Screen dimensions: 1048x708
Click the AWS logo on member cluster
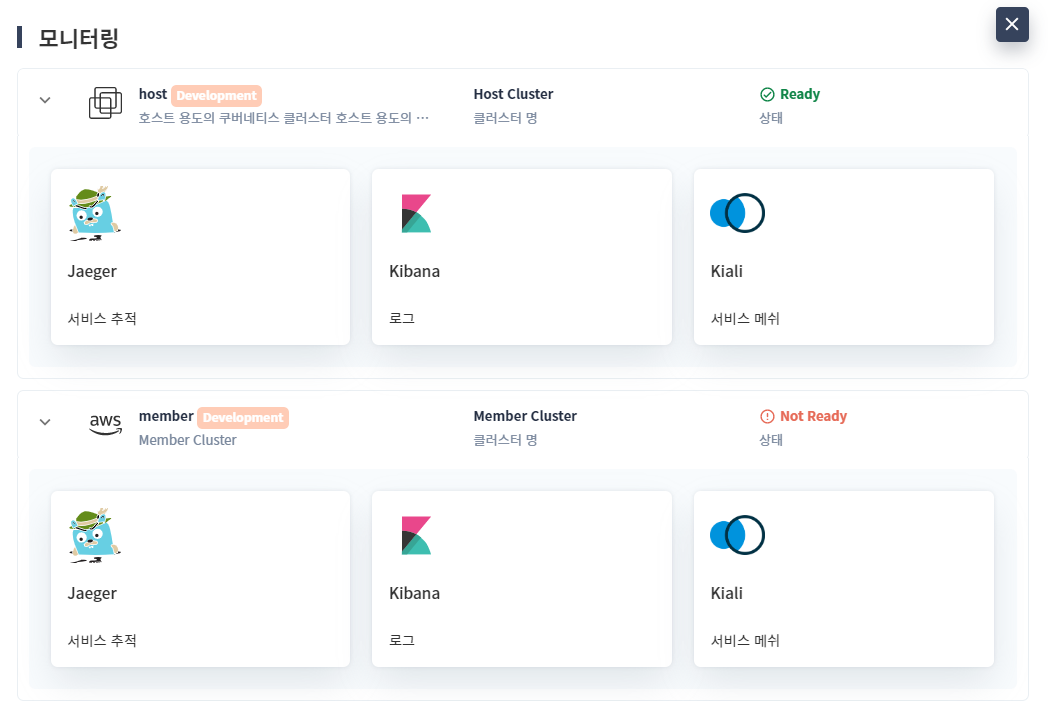(x=106, y=424)
